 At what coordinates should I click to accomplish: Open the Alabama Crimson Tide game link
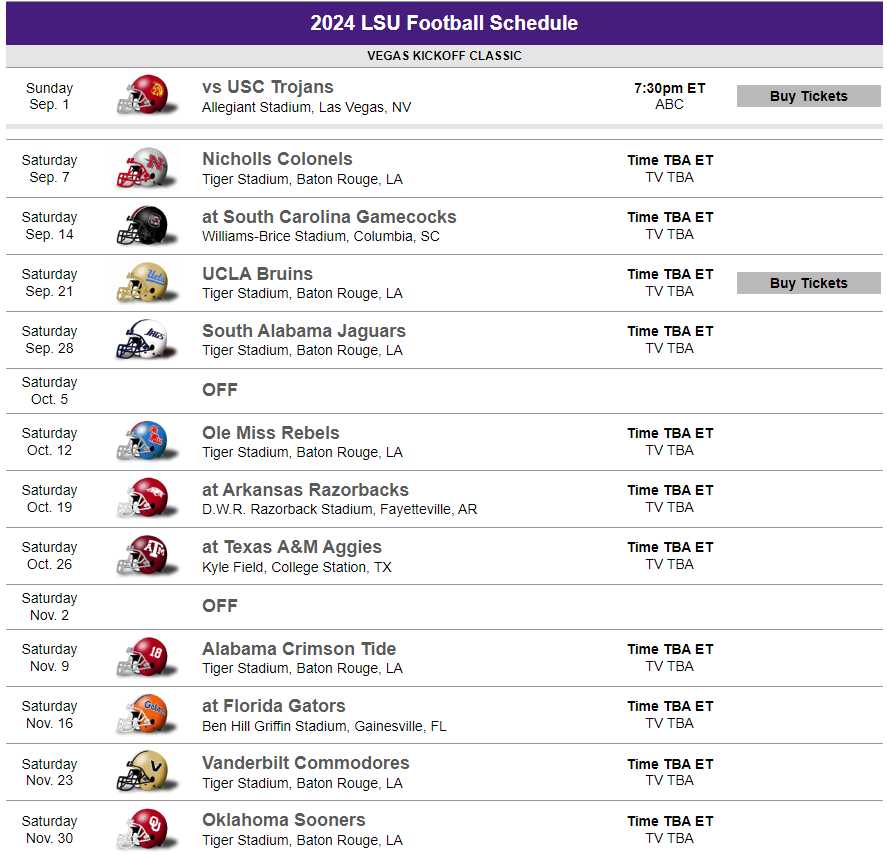click(x=299, y=649)
